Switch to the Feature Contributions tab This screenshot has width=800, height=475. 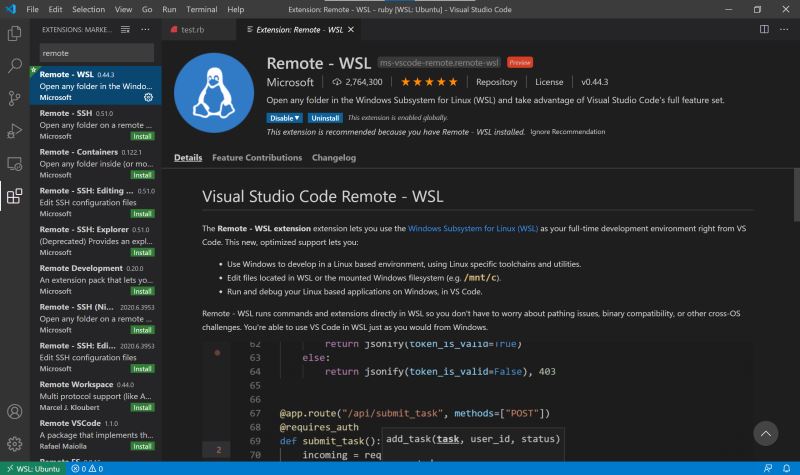(256, 157)
